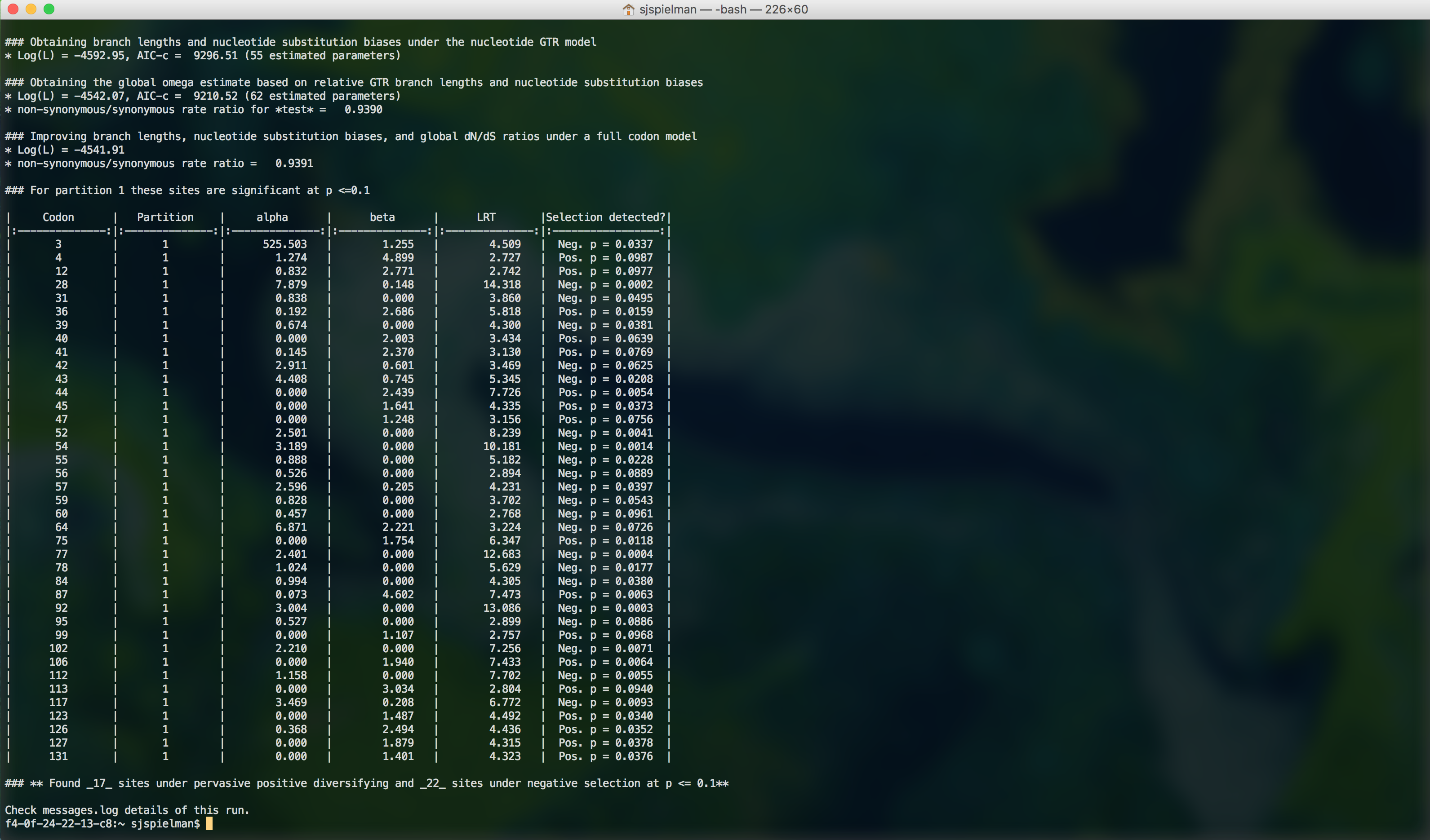The width and height of the screenshot is (1430, 840).
Task: Click 'Pos. p = 0.0118' for codon 75
Action: click(605, 540)
